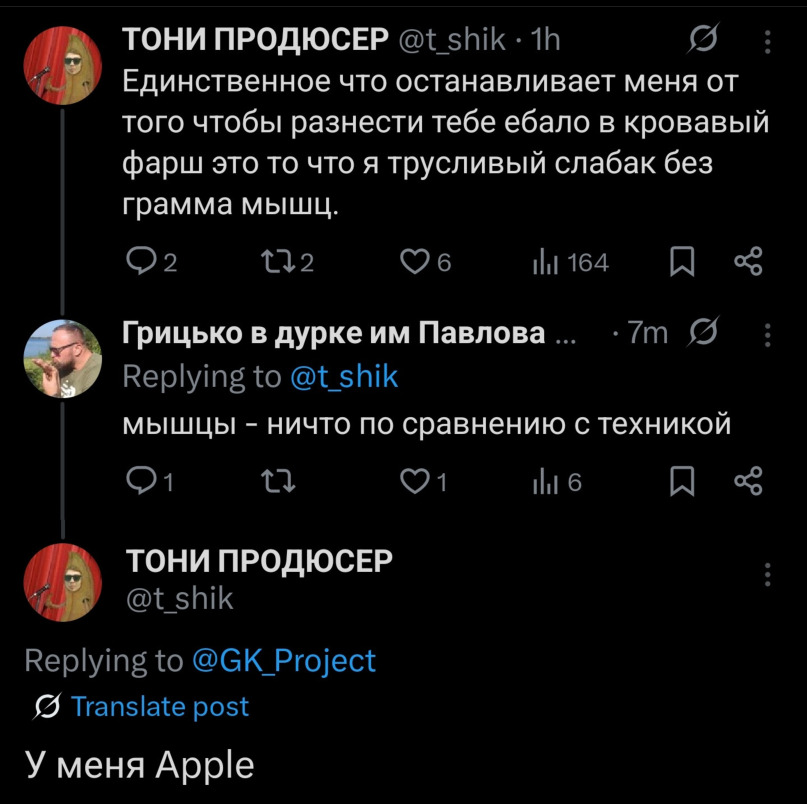The height and width of the screenshot is (804, 807).
Task: View analytics showing 6 views
Action: 547,482
